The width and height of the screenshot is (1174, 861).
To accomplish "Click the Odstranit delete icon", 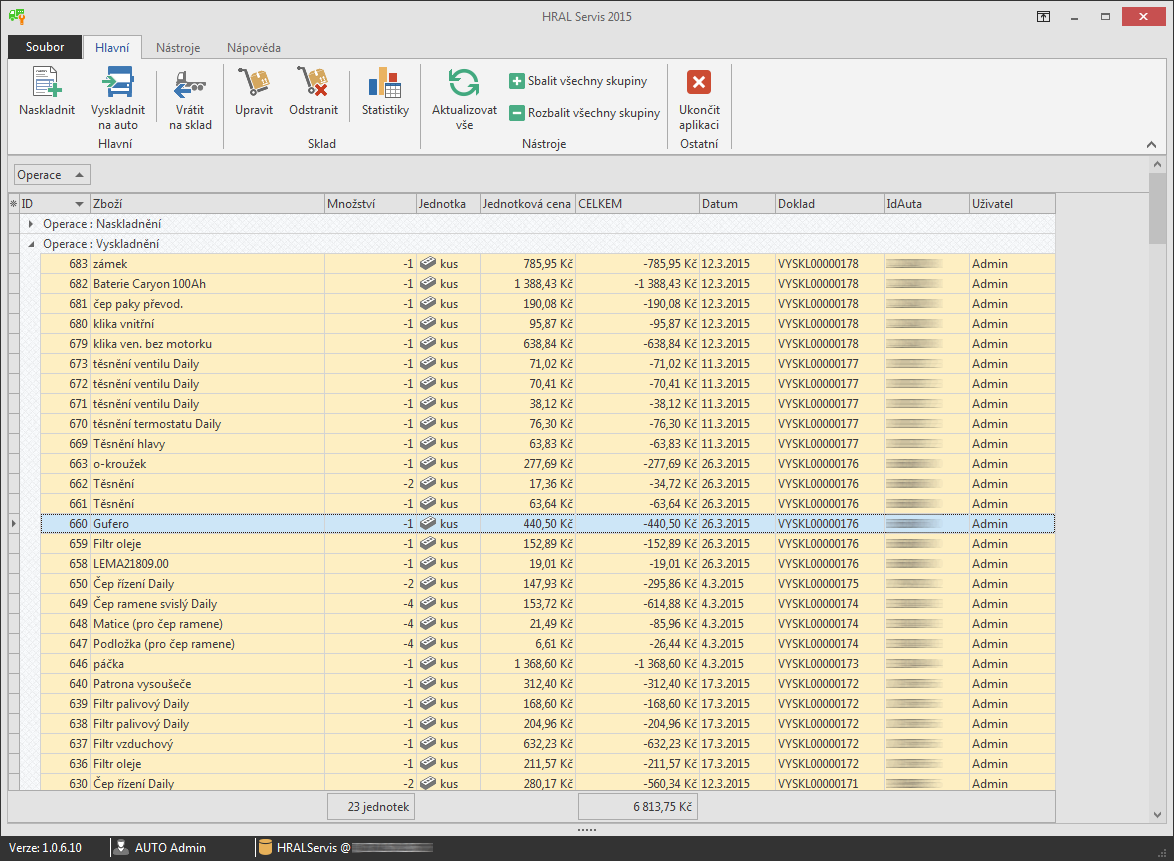I will [313, 83].
